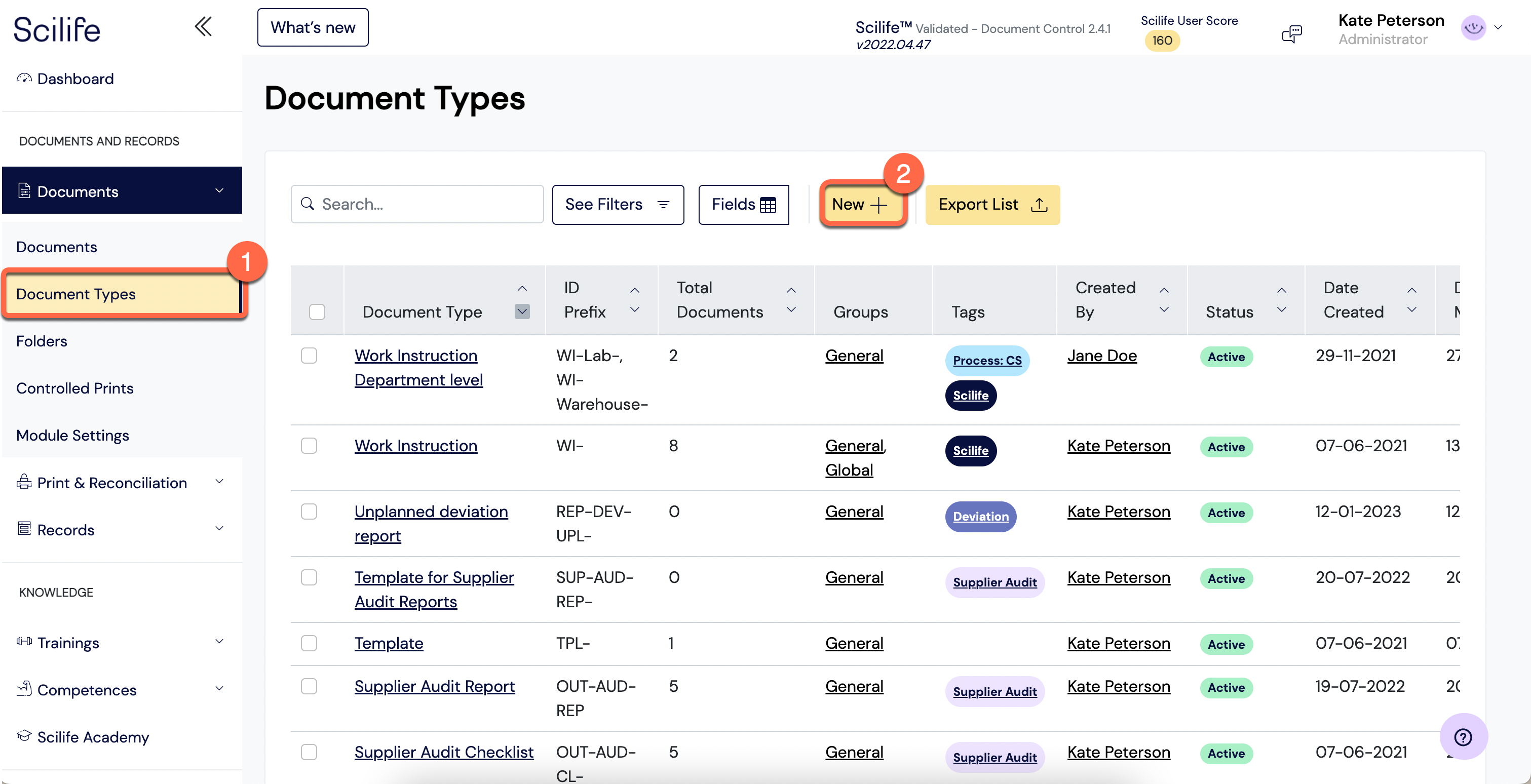
Task: Select Document Types in sidebar
Action: tap(122, 294)
